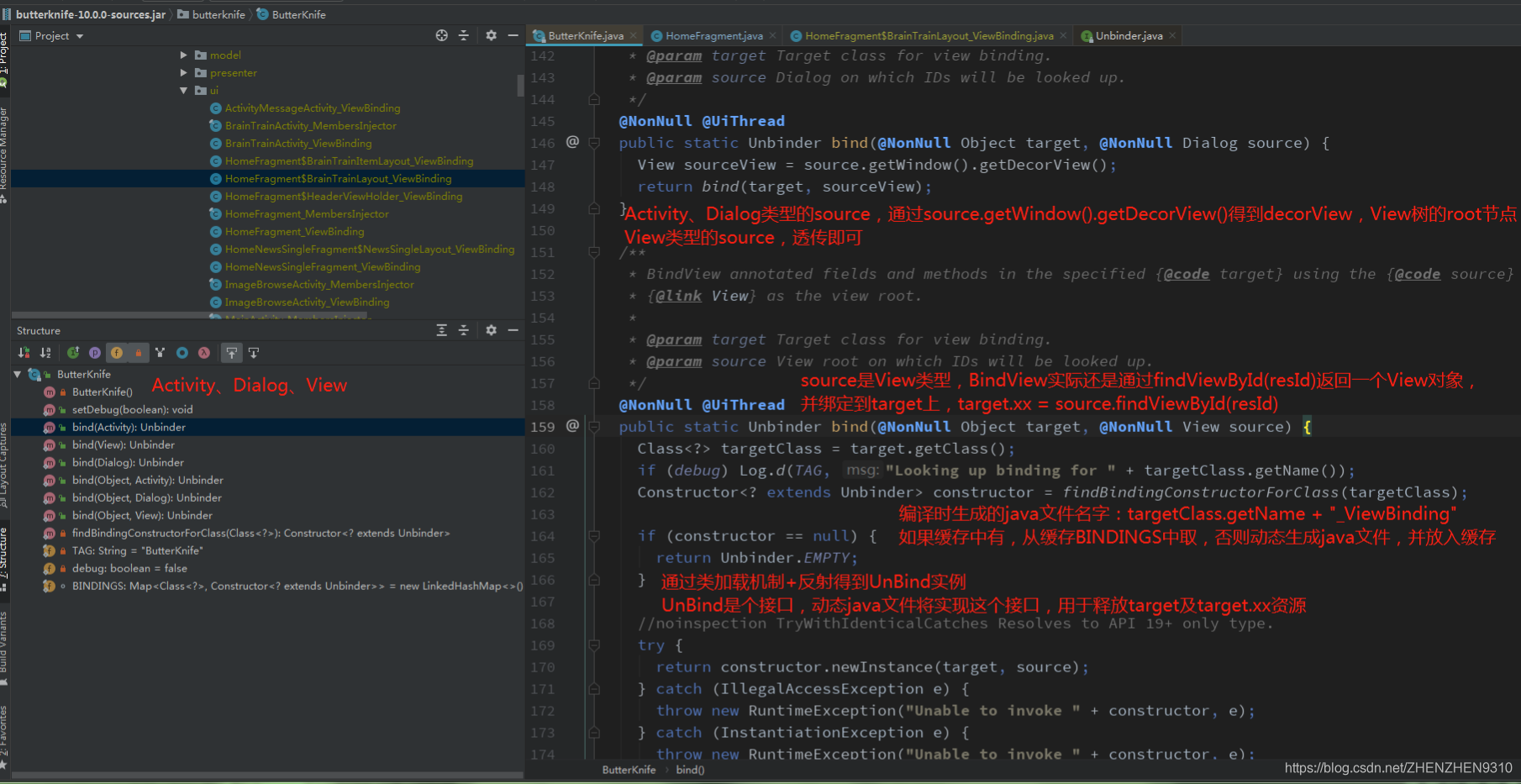Collapse all in Structure panel header
This screenshot has width=1521, height=784.
tap(463, 330)
